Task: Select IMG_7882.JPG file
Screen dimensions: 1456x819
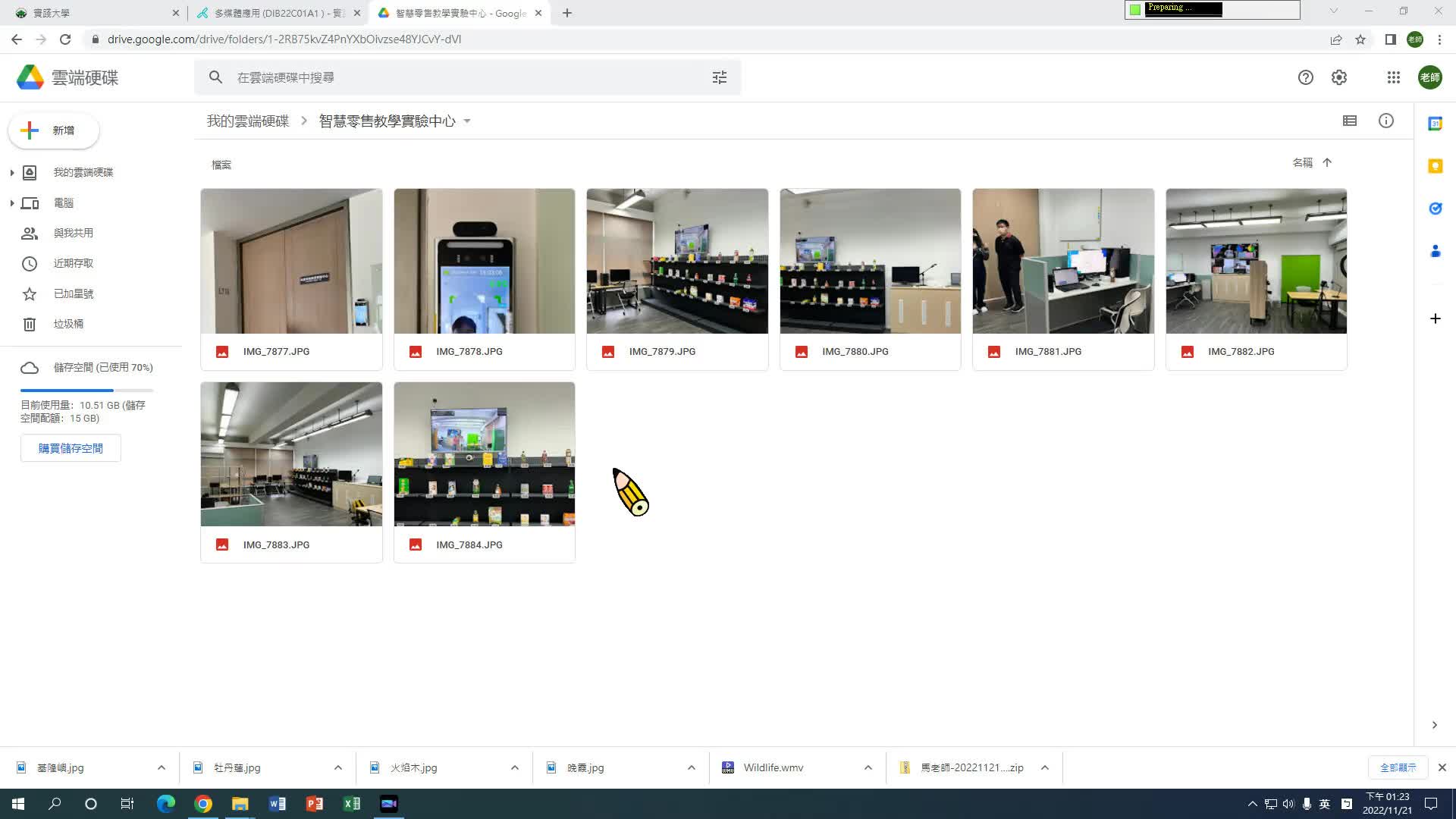Action: point(1256,279)
